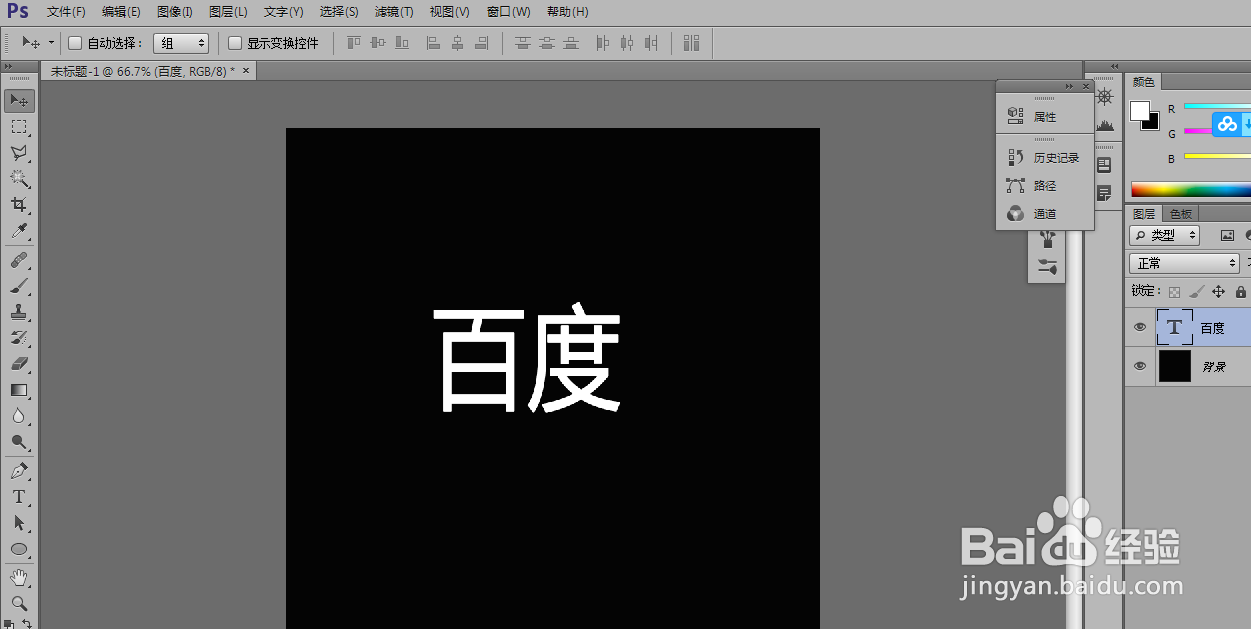Select the Path Selection tool
The height and width of the screenshot is (629, 1251).
pos(19,523)
